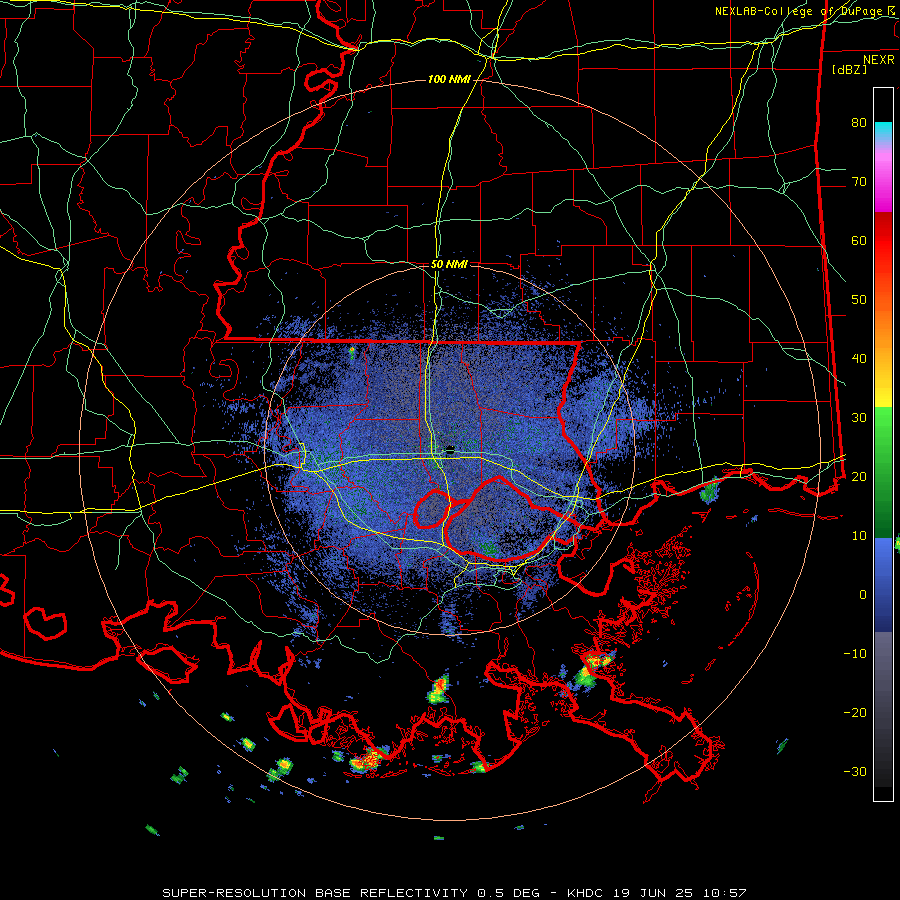Click the -30 value on the dBZ scale
This screenshot has height=900, width=900.
855,771
